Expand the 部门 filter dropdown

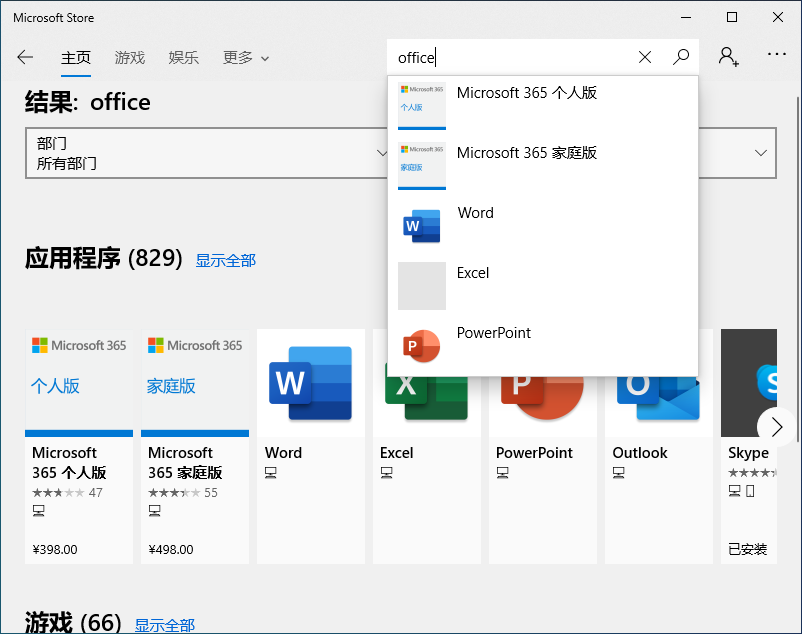(x=206, y=153)
